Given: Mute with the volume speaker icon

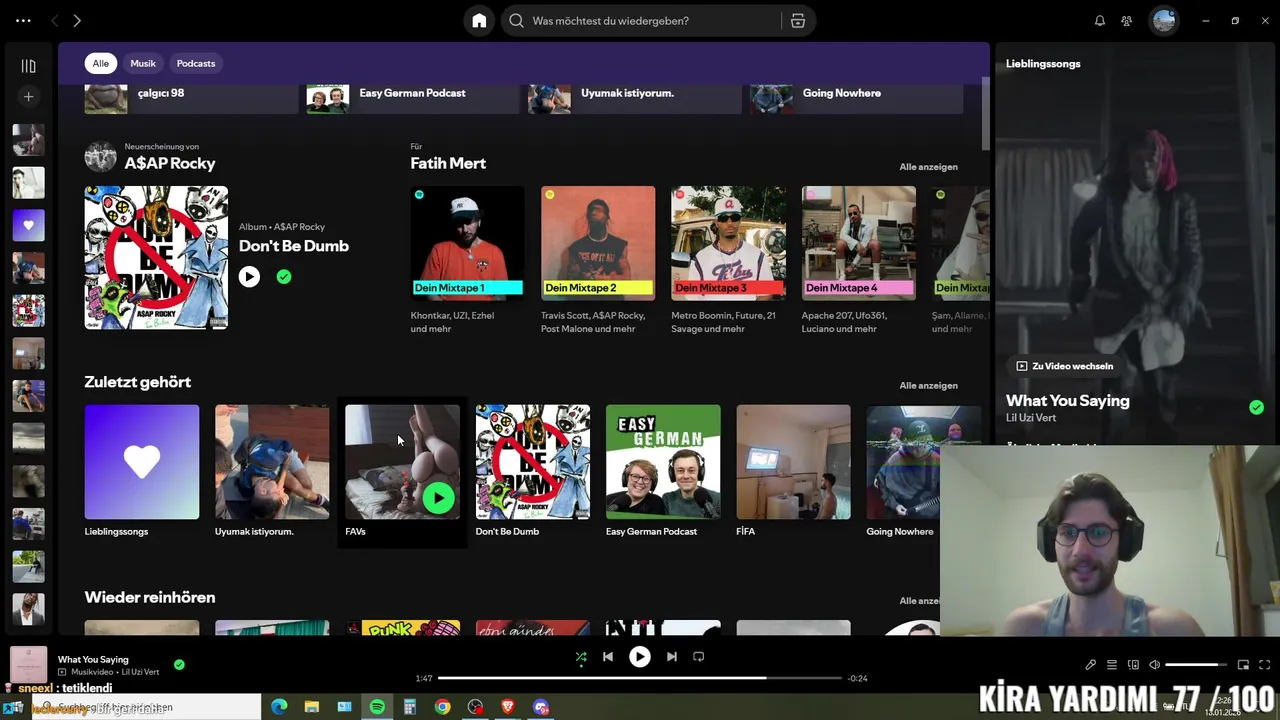Looking at the screenshot, I should tap(1154, 665).
